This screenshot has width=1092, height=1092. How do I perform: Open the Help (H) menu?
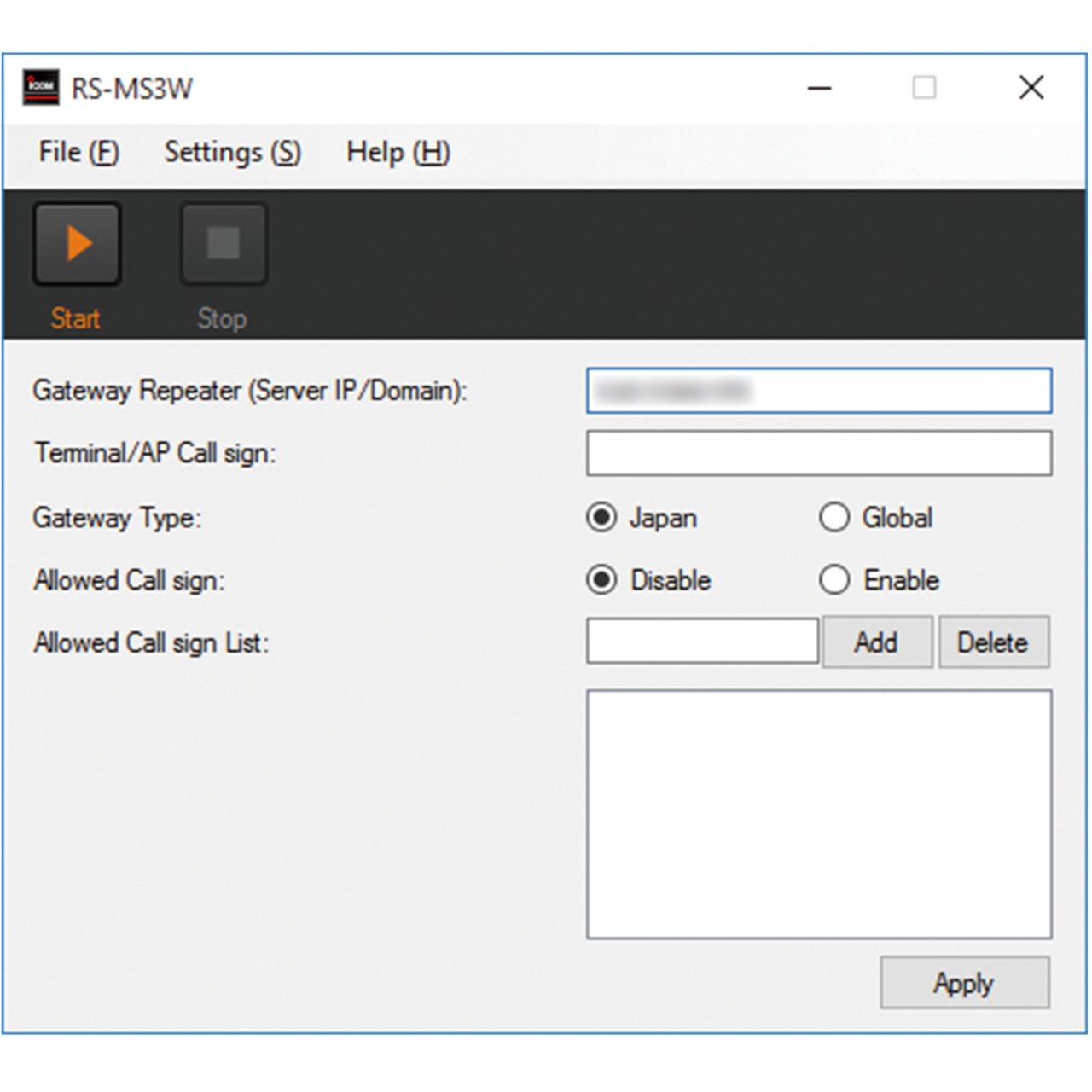pyautogui.click(x=398, y=152)
